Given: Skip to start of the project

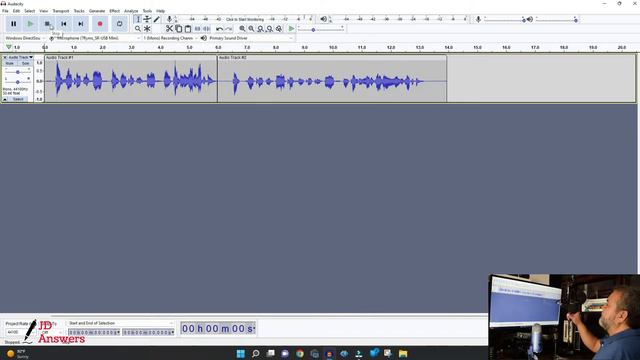Looking at the screenshot, I should [64, 24].
